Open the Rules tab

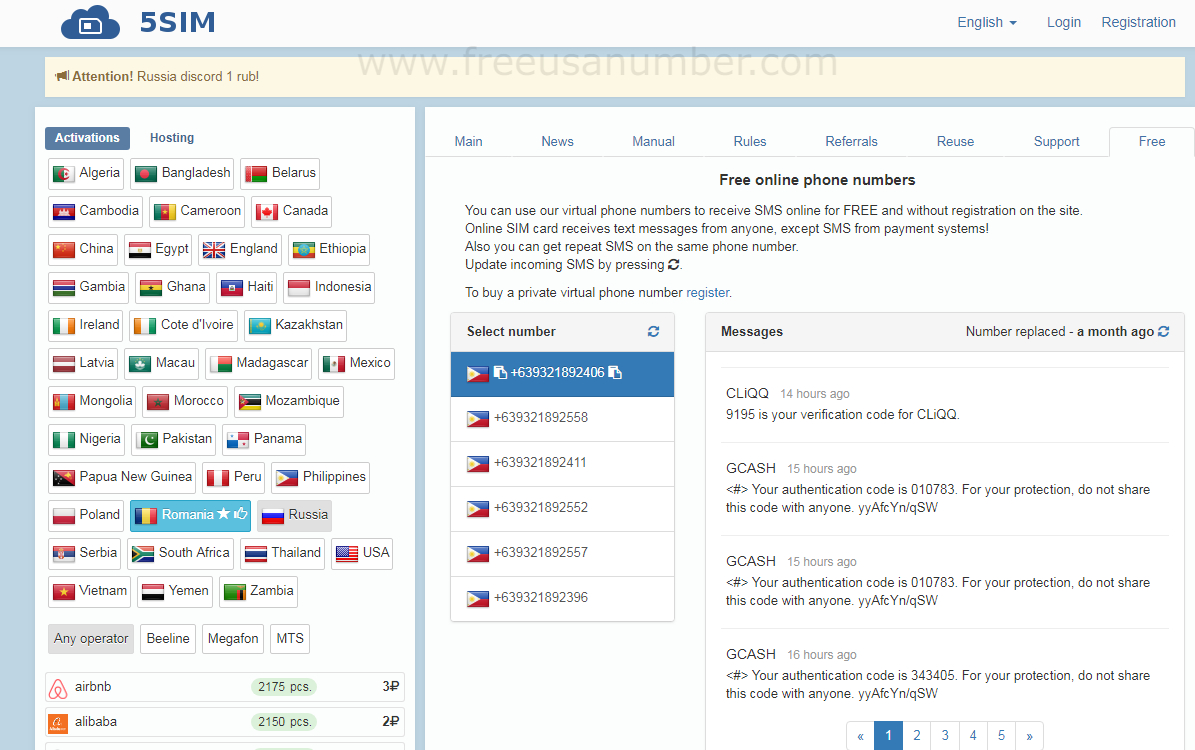(750, 142)
